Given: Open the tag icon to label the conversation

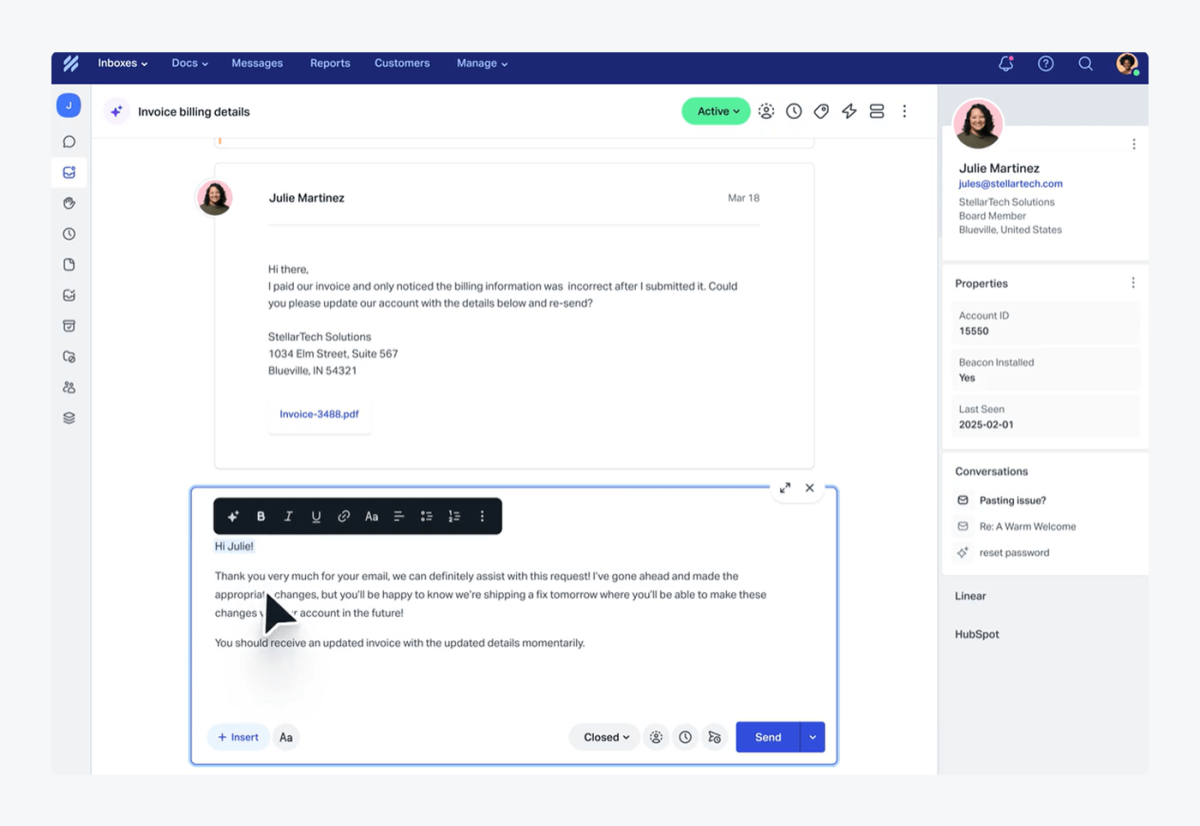Looking at the screenshot, I should [x=821, y=111].
